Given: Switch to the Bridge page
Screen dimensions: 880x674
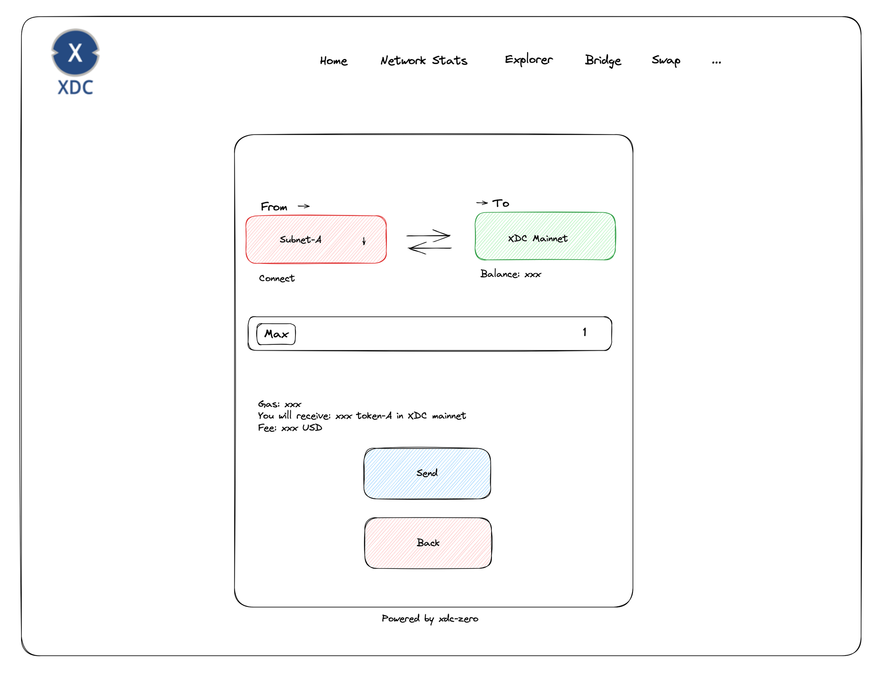Looking at the screenshot, I should (602, 61).
